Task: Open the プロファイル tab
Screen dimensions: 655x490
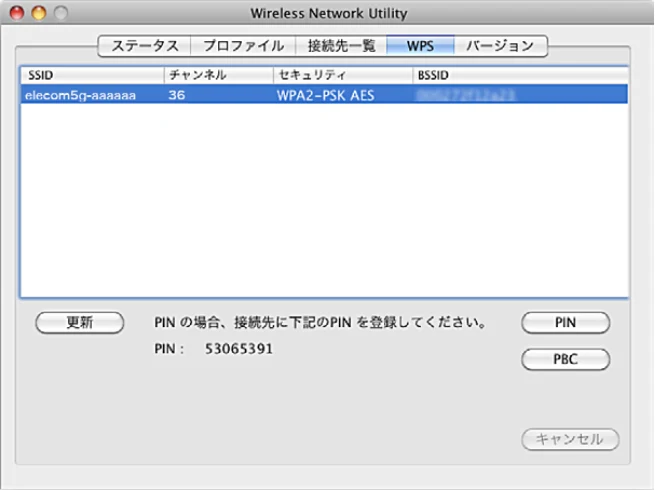Action: click(x=243, y=46)
